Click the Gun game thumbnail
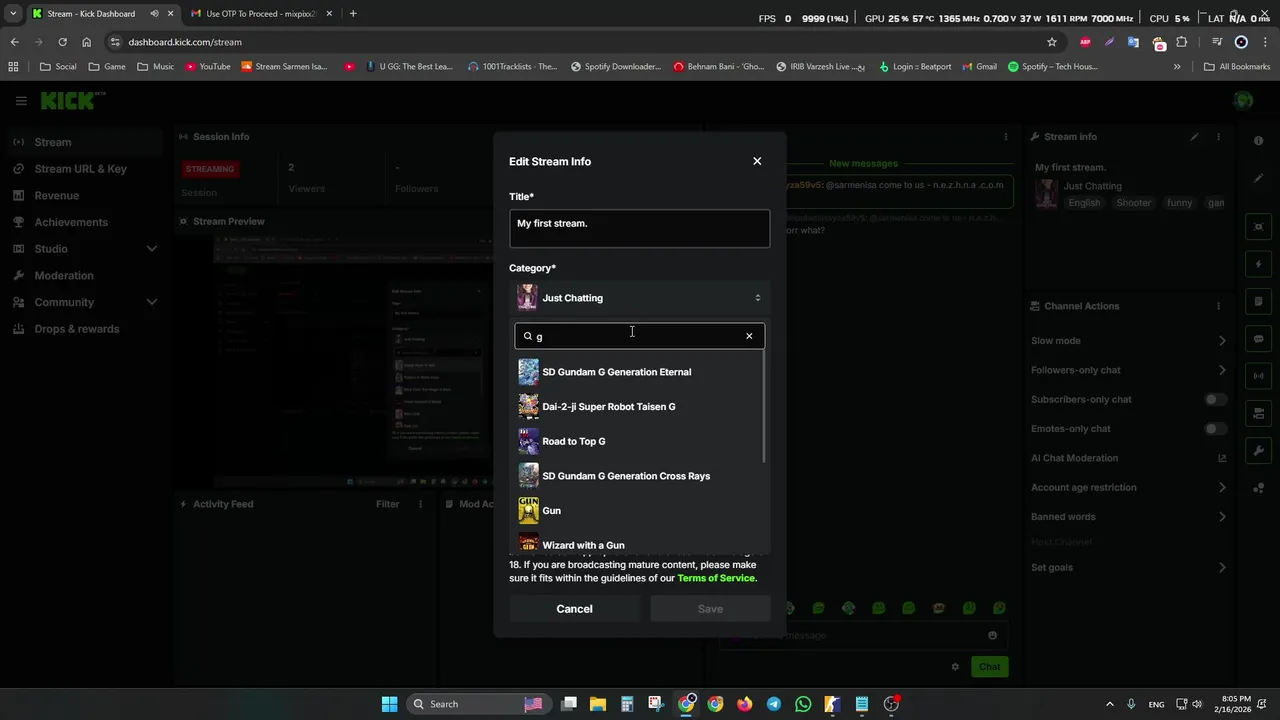 (x=528, y=510)
